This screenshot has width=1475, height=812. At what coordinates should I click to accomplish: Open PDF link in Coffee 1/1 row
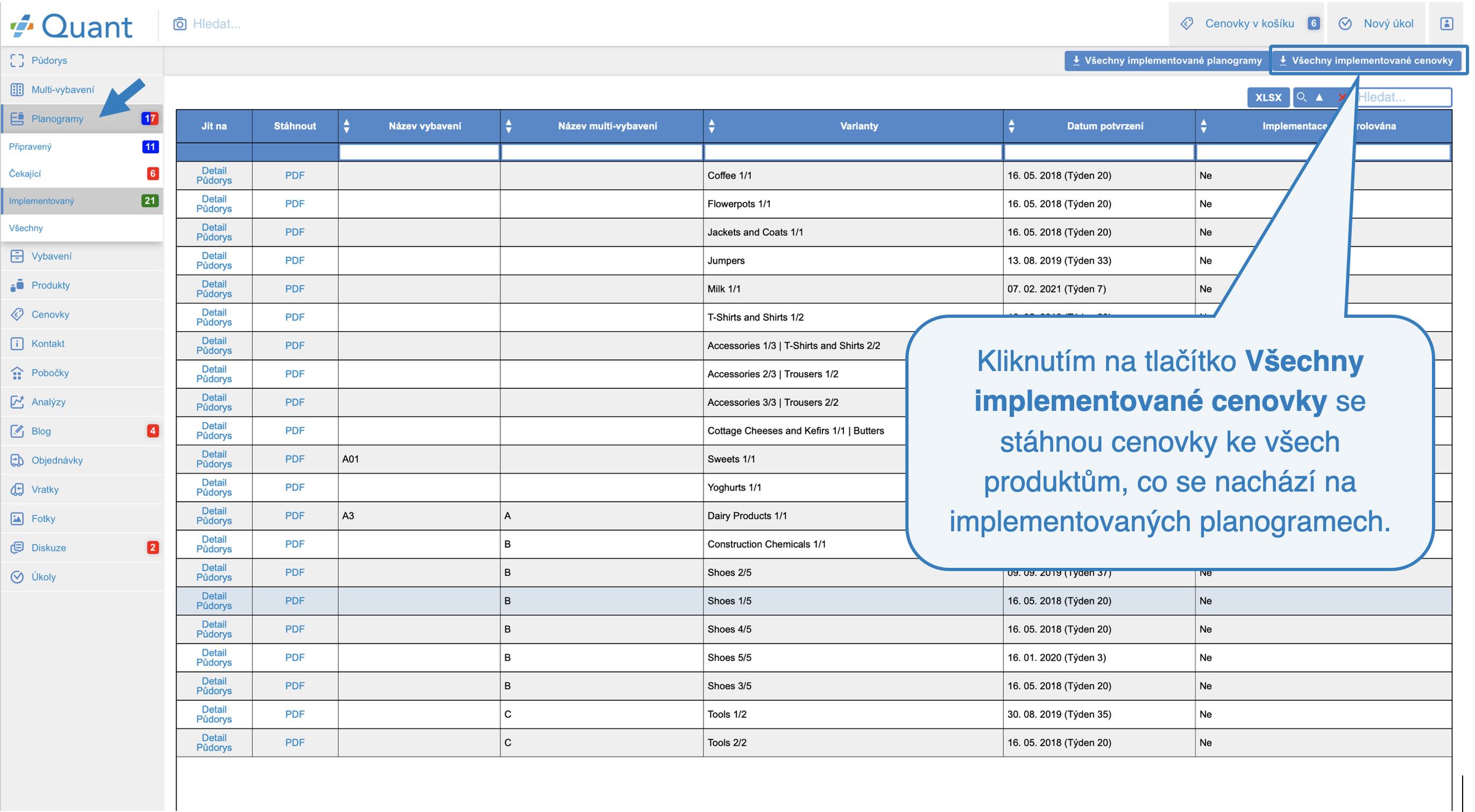coord(295,176)
